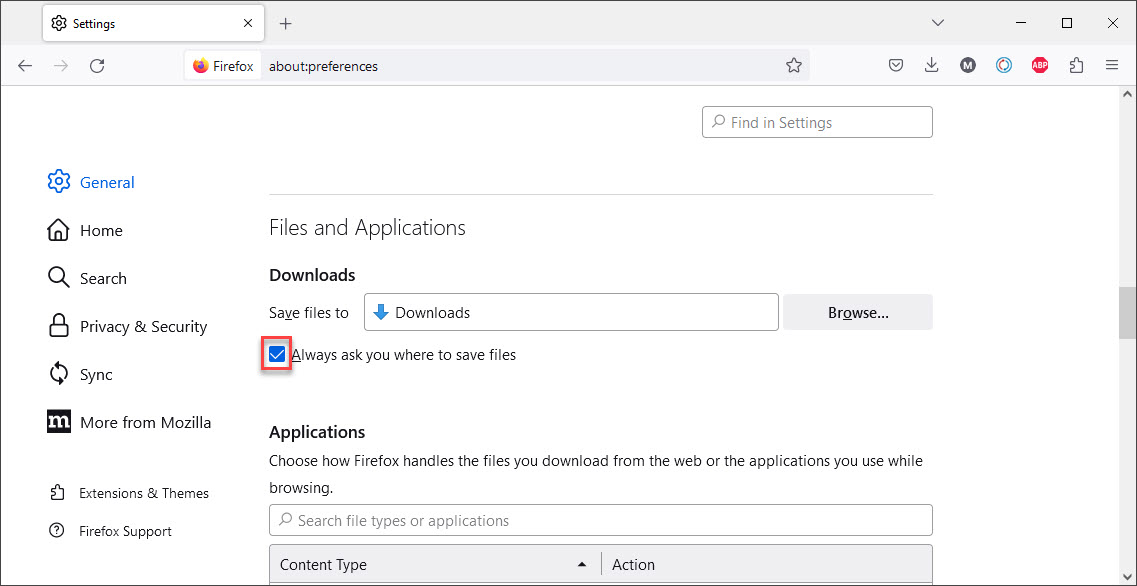
Task: Open a new tab with plus button
Action: tap(286, 23)
